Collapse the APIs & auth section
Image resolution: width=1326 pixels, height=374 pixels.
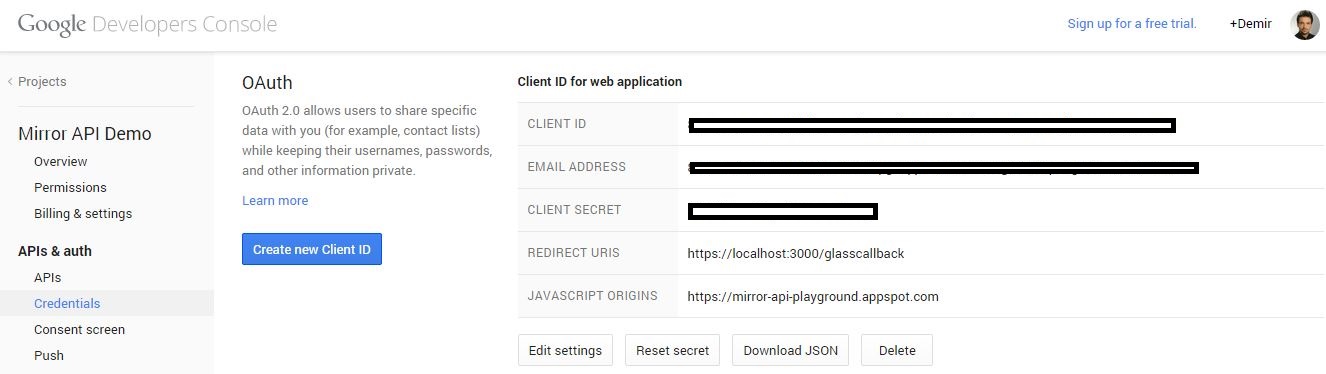(x=55, y=251)
